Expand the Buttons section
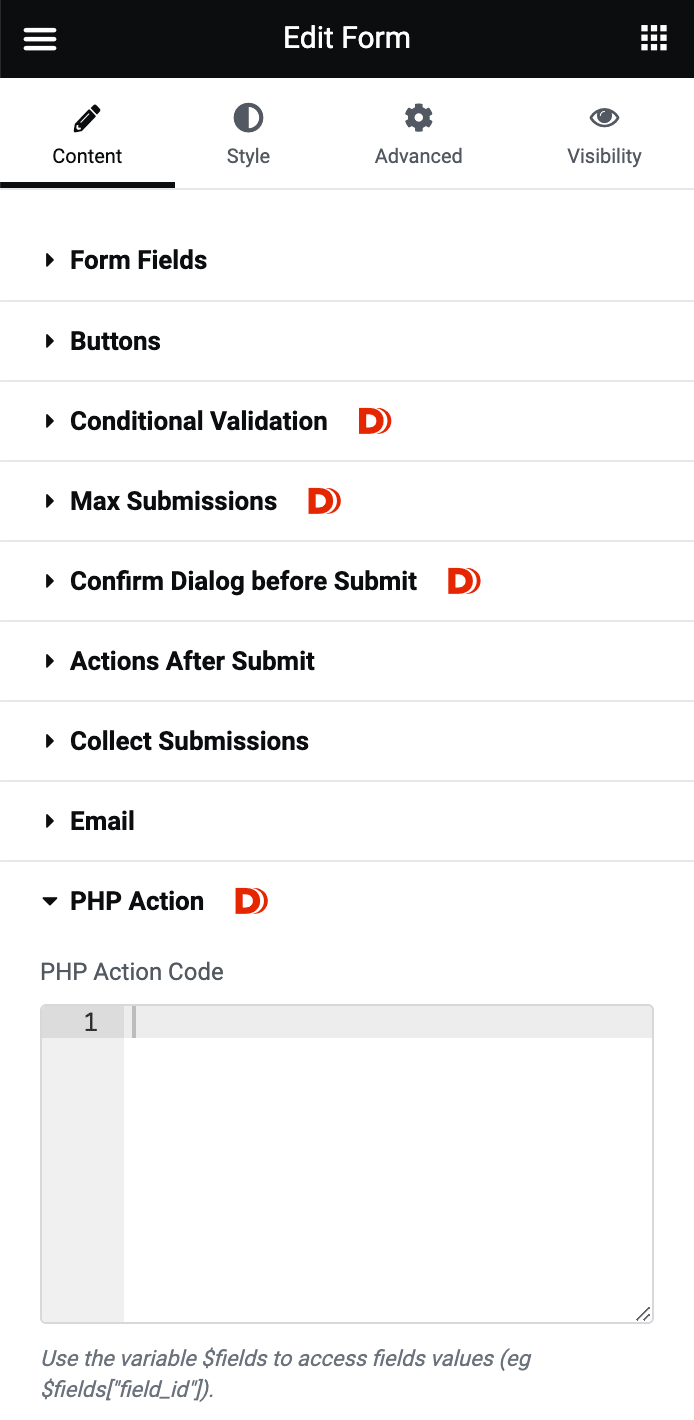694x1420 pixels. point(115,341)
